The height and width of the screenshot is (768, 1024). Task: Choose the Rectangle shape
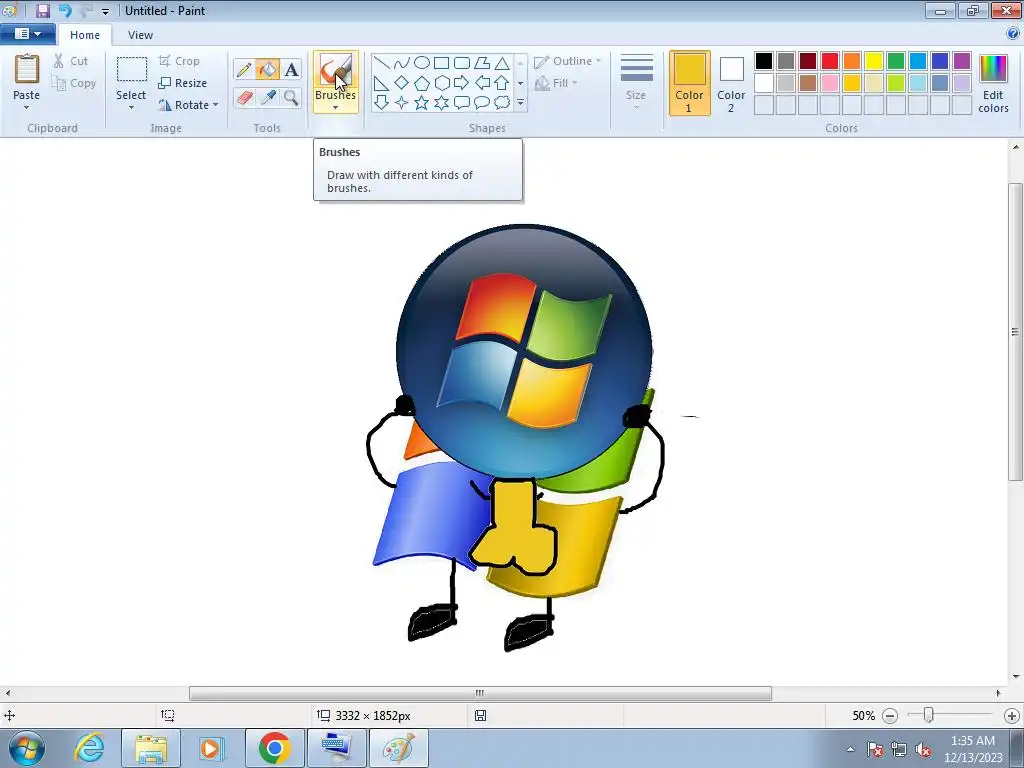click(441, 63)
